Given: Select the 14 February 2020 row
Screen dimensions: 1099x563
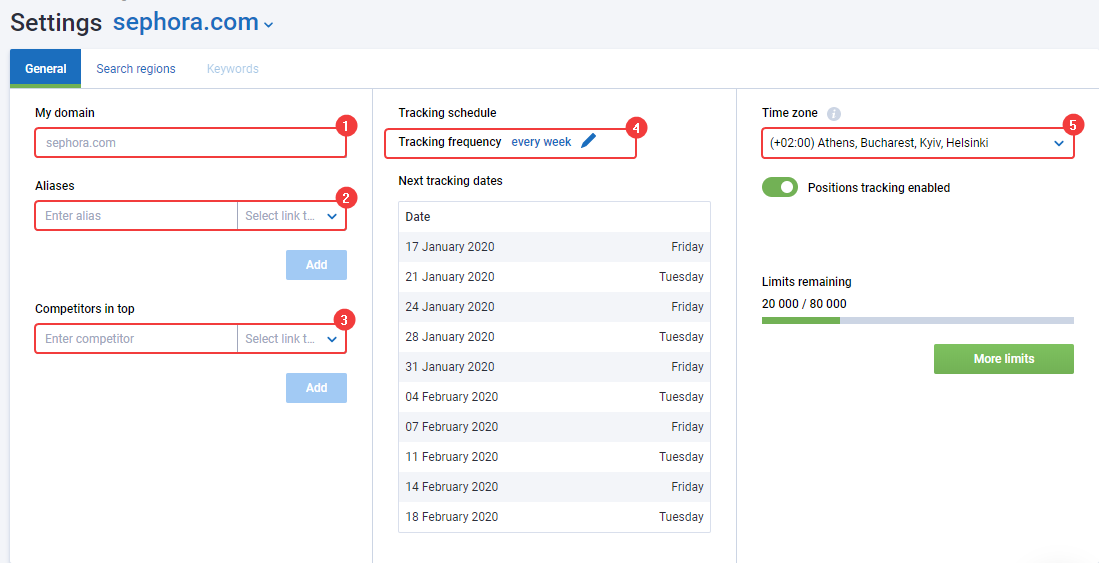Looking at the screenshot, I should (554, 487).
